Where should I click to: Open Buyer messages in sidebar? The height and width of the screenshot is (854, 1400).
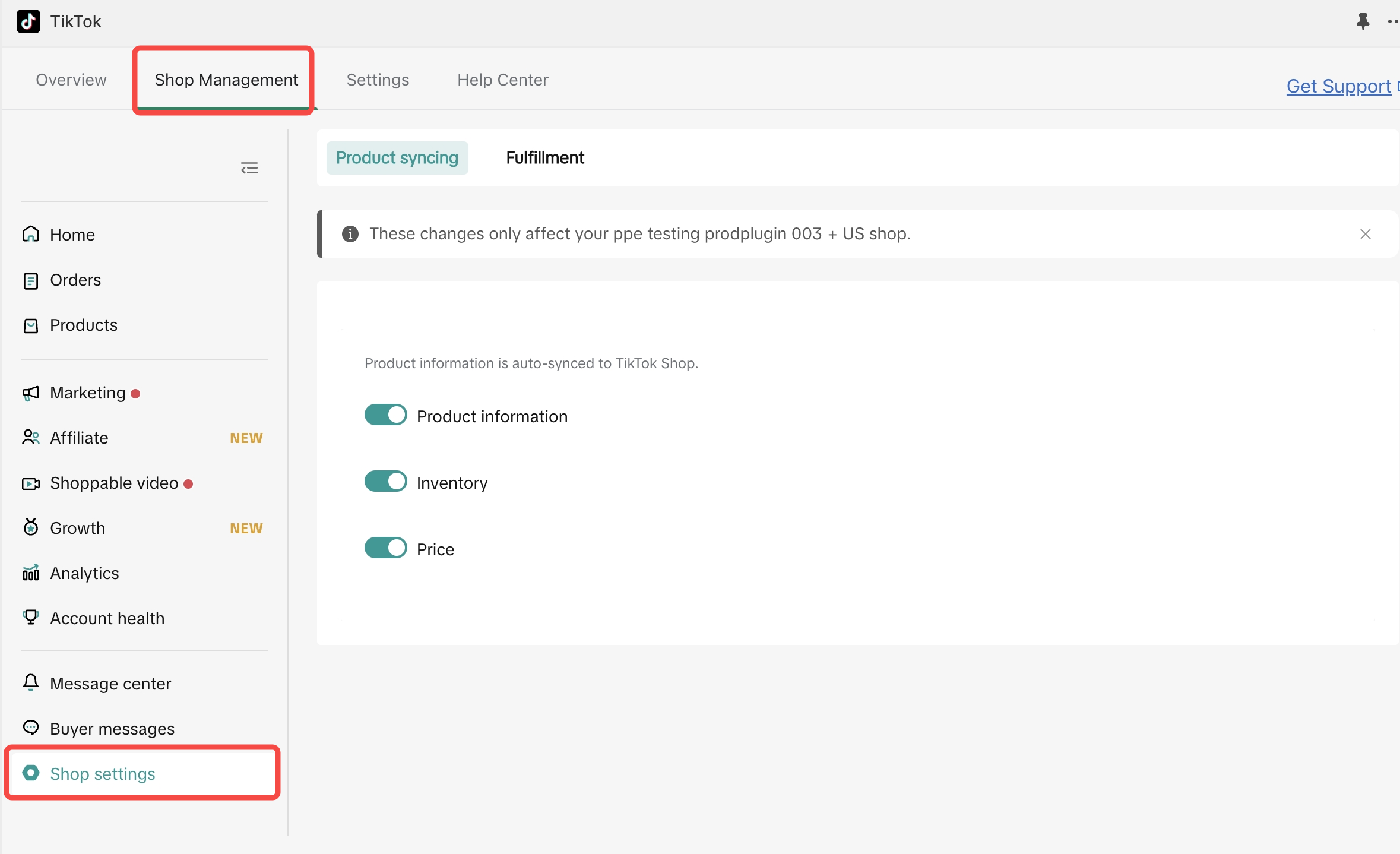[x=112, y=729]
